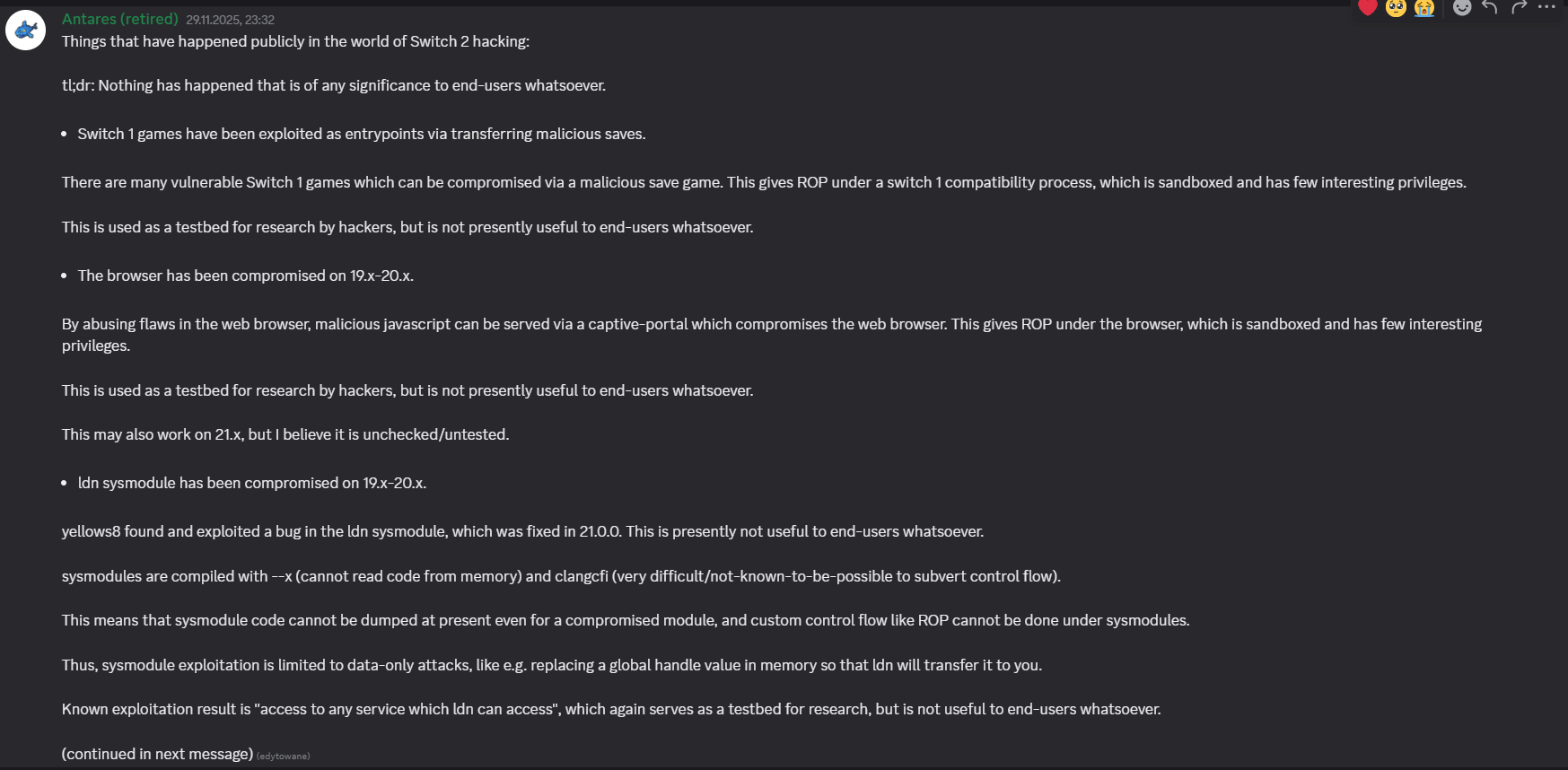
Task: Reply to Antares' message using arrow icon
Action: (x=1490, y=8)
